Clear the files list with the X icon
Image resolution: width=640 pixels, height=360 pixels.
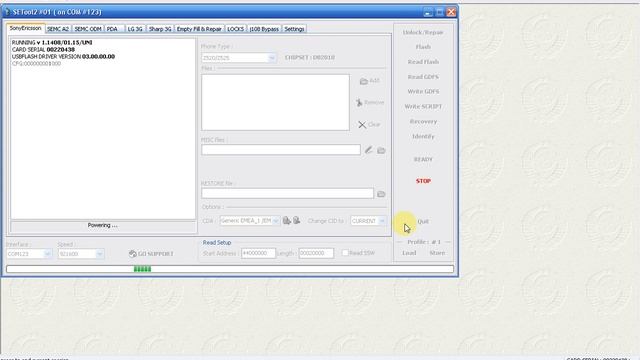coord(362,124)
